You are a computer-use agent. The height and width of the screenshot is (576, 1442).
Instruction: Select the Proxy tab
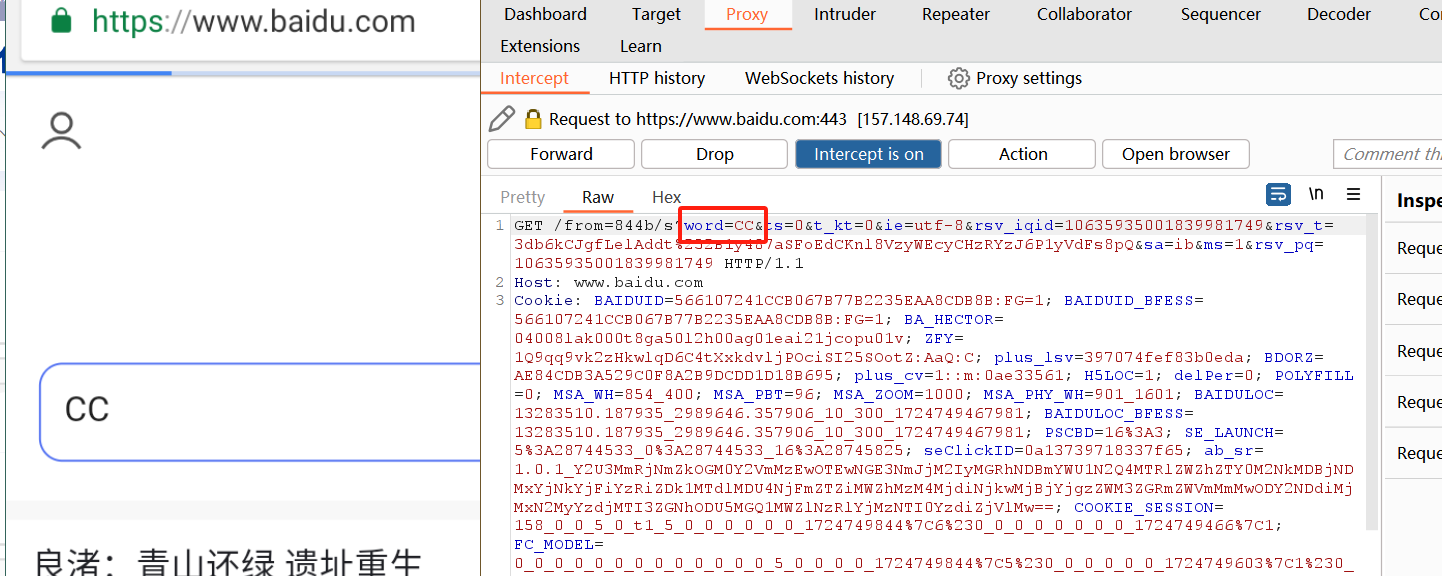747,14
